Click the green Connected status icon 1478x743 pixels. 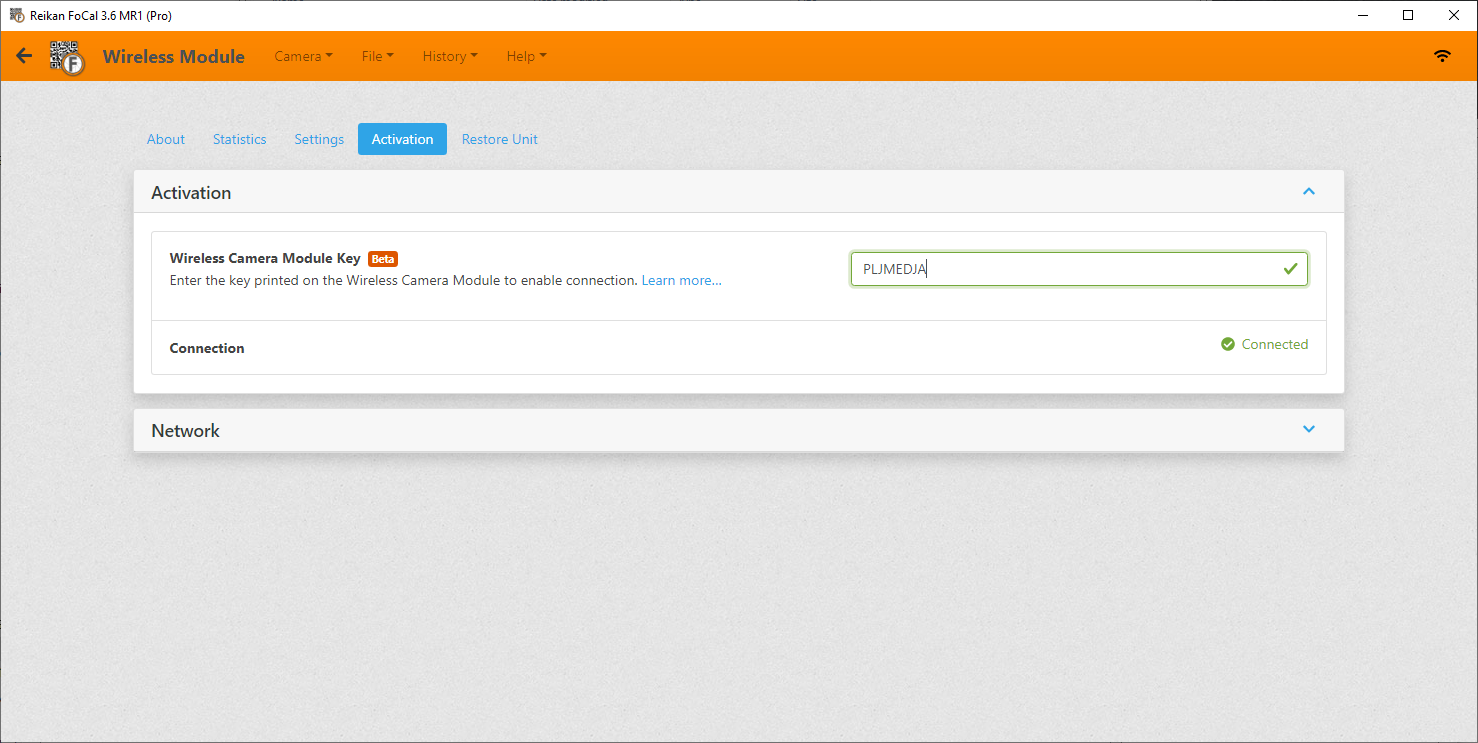point(1228,344)
